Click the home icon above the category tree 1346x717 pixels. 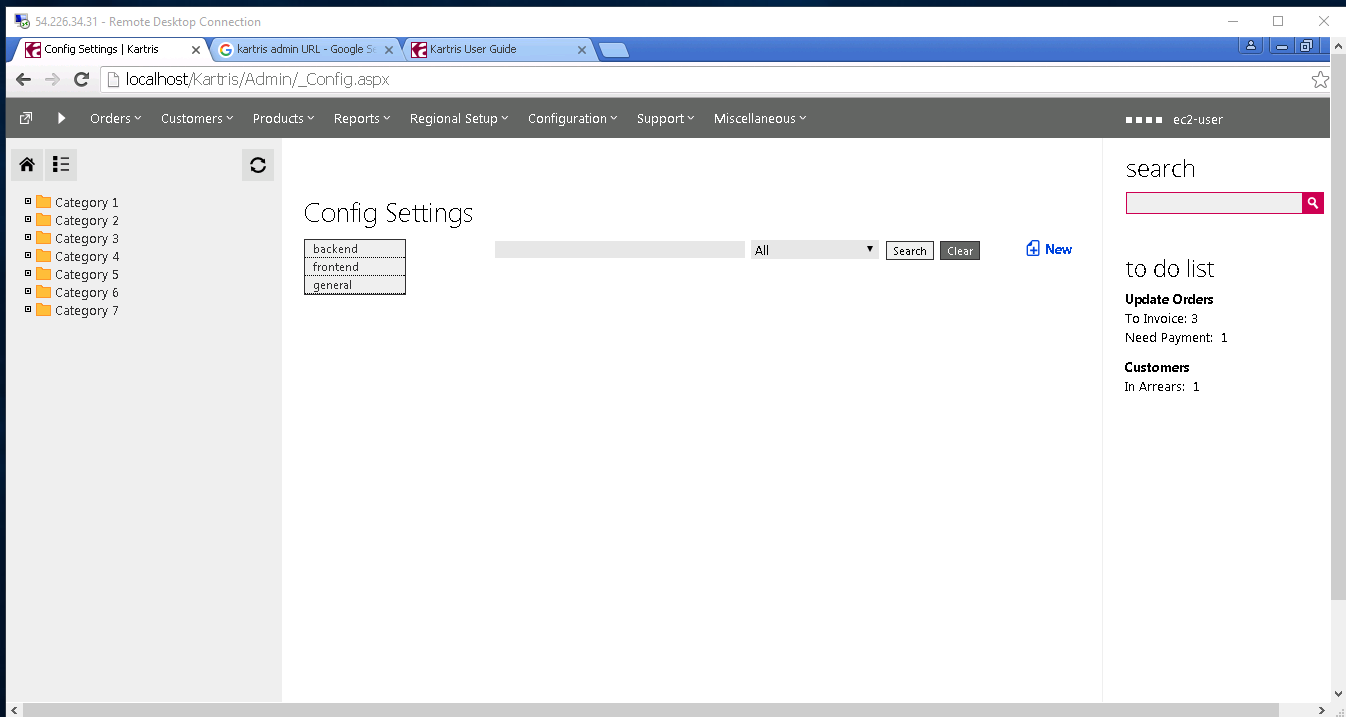click(26, 164)
